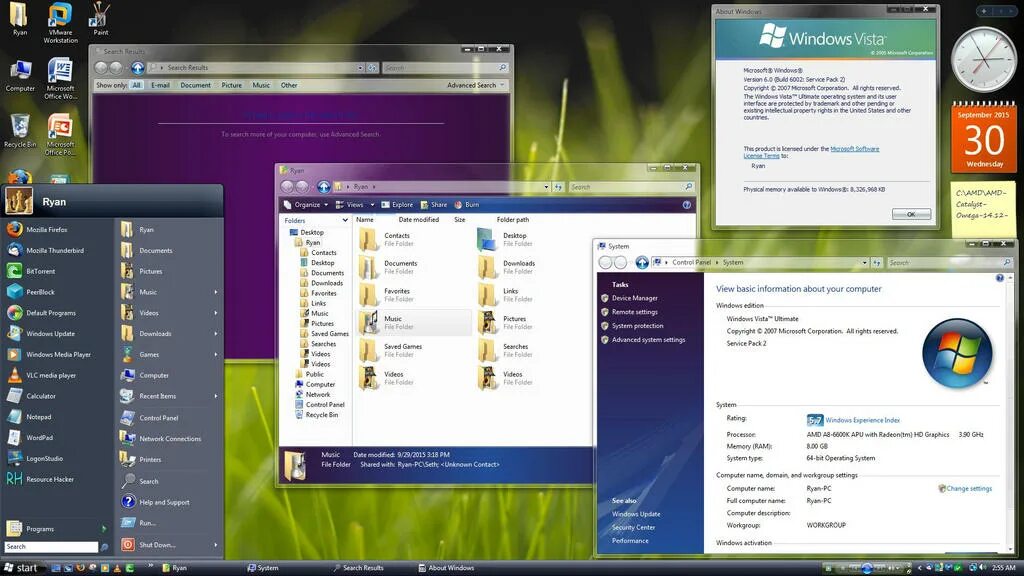Click Explore in the Ryan window toolbar

(397, 205)
